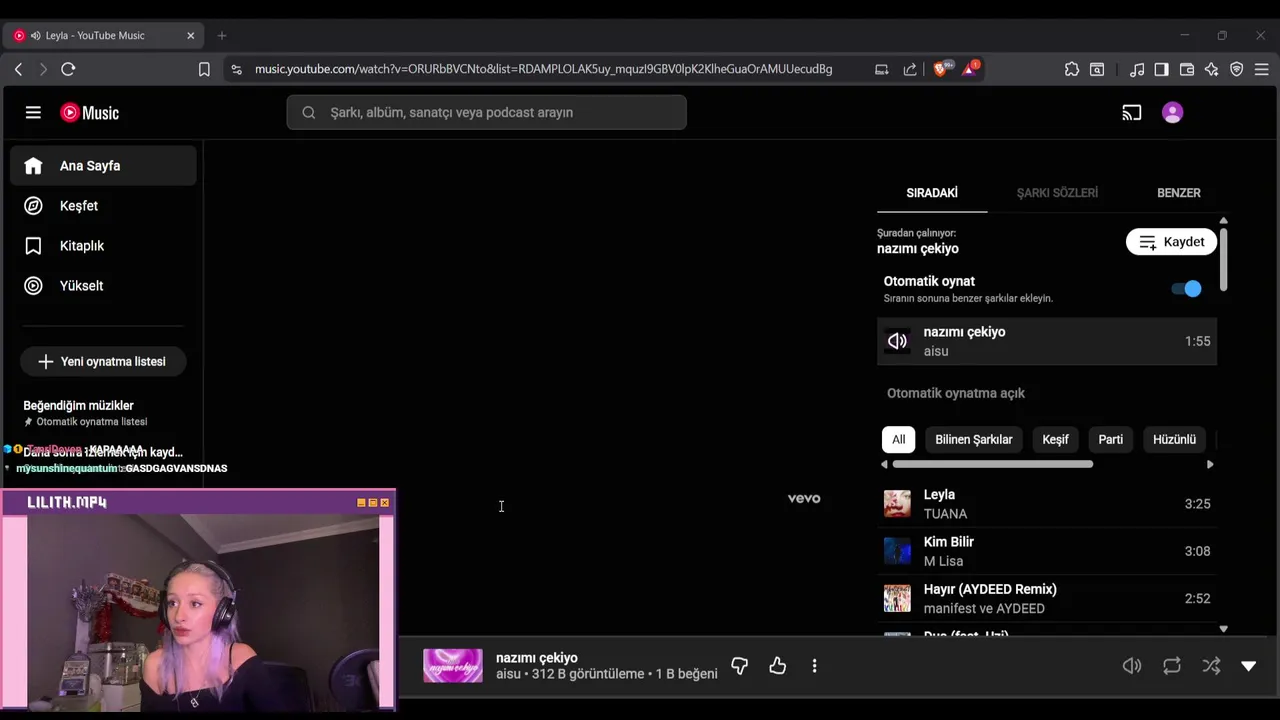Open Kitaplık in sidebar
1280x720 pixels.
(x=104, y=246)
